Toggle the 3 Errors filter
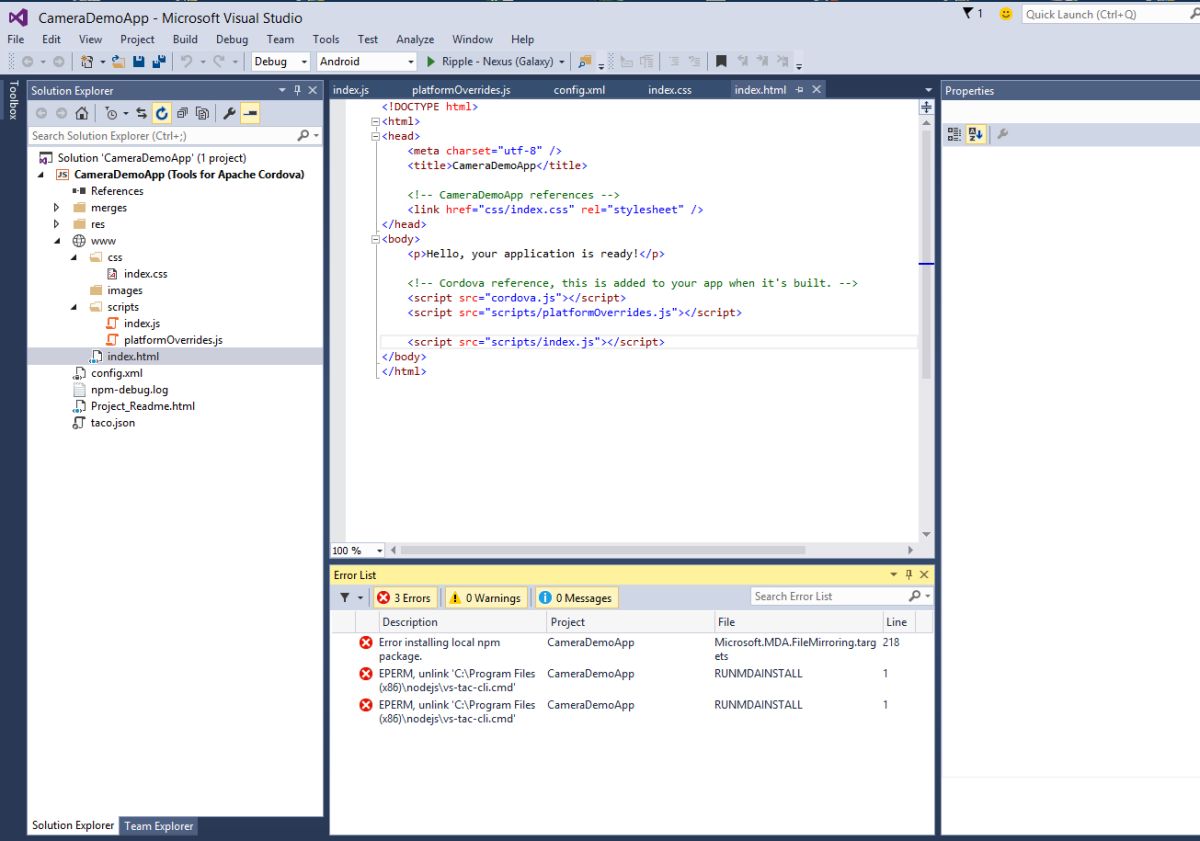The width and height of the screenshot is (1200, 841). tap(403, 598)
